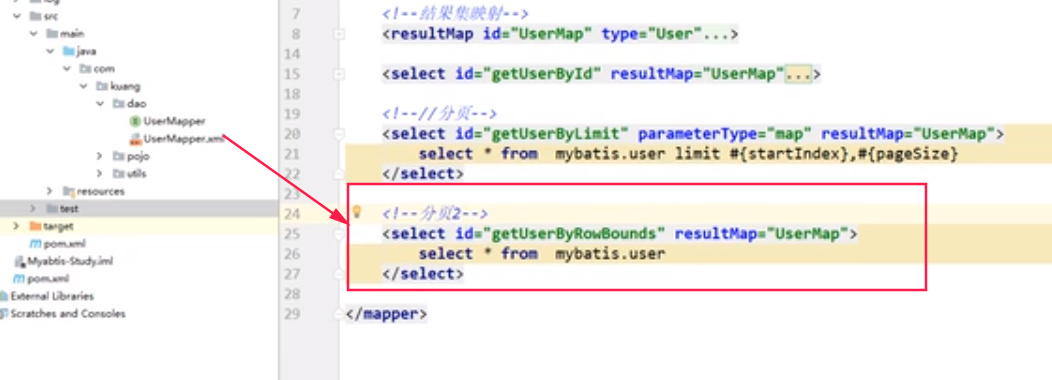Click the <!--//分页--> comment on line 19

439,113
